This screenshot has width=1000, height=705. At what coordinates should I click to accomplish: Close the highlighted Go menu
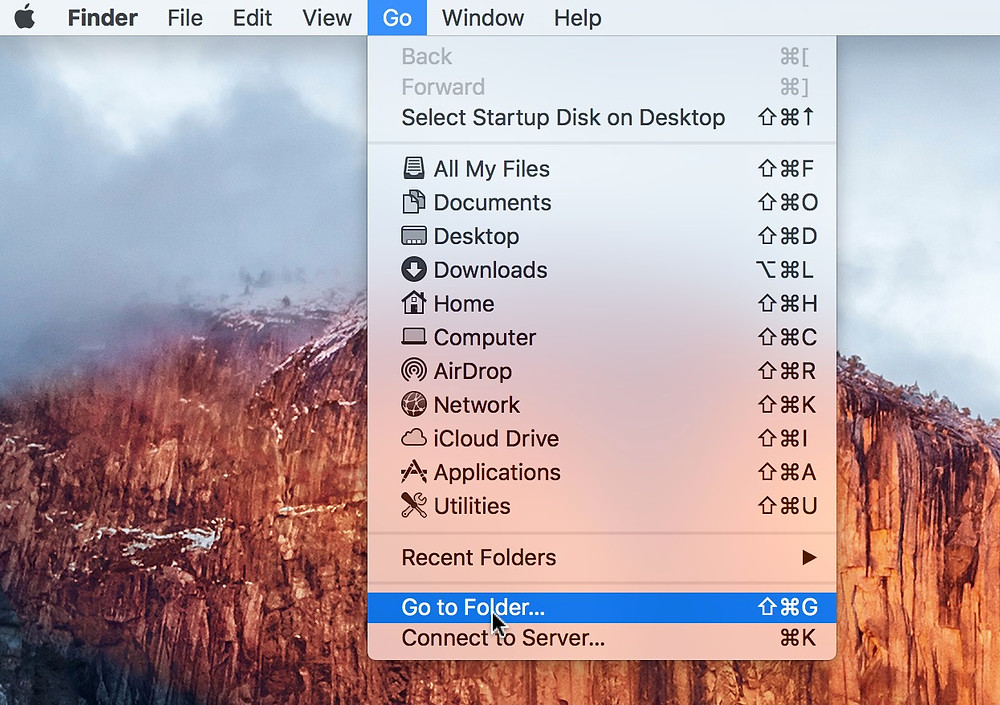point(397,18)
